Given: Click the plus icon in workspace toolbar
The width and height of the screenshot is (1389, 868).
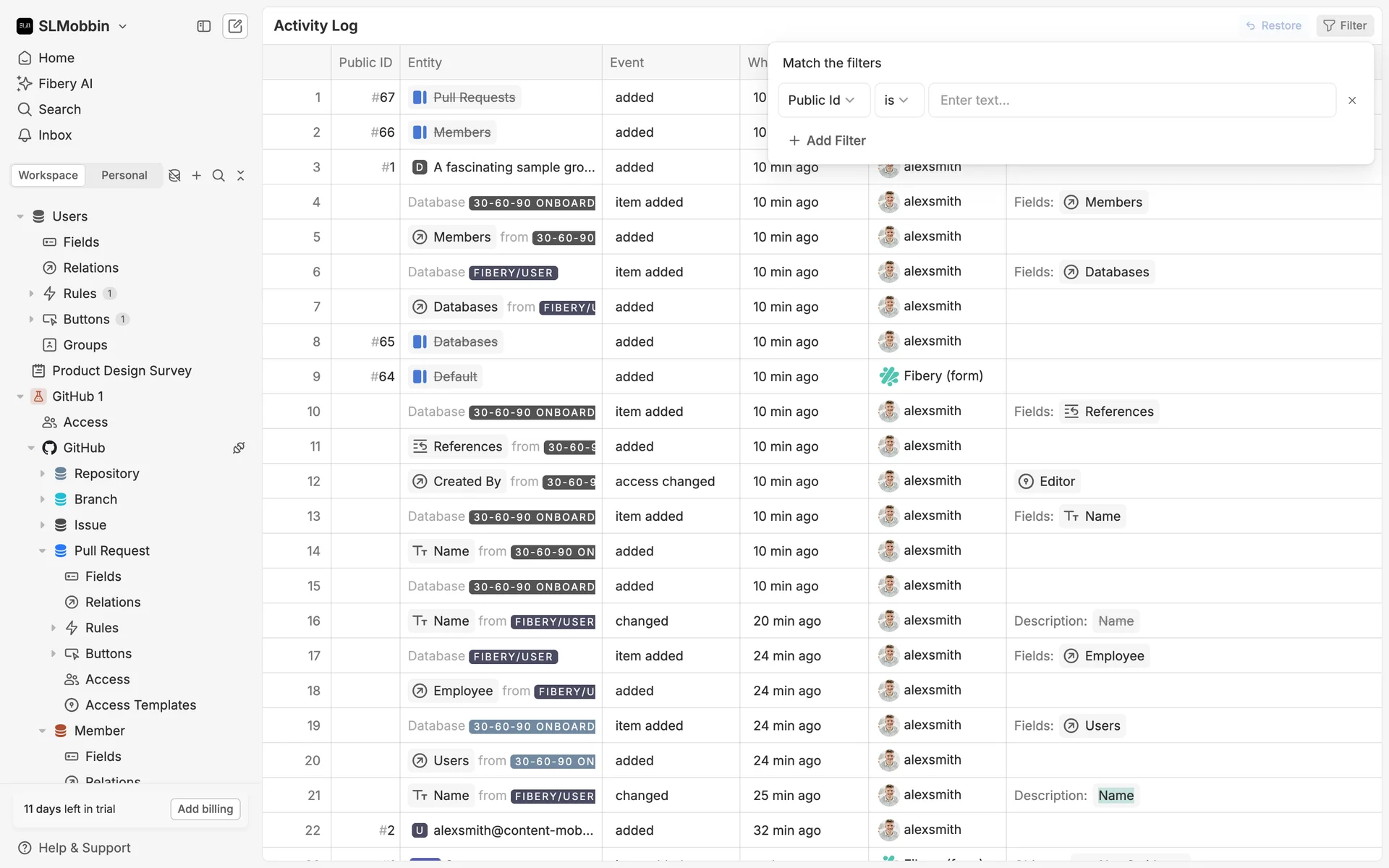Looking at the screenshot, I should pos(197,175).
